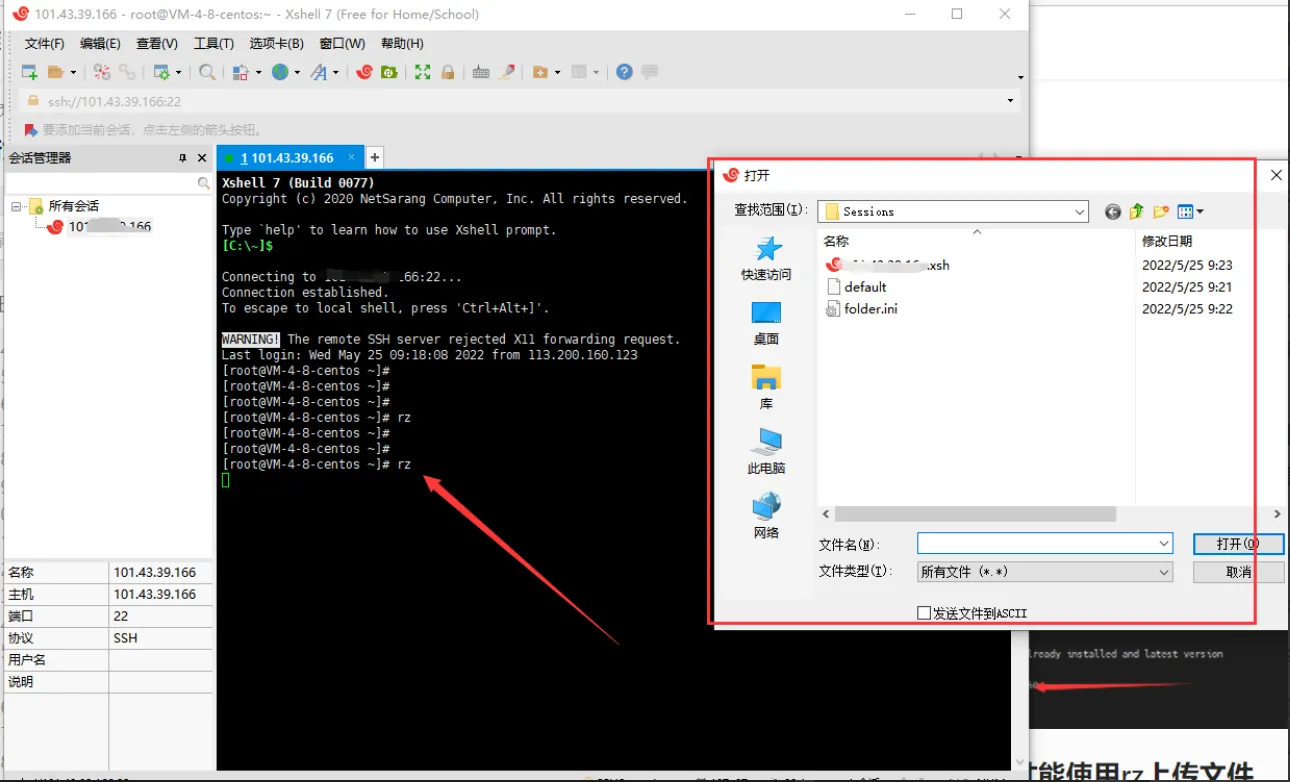The height and width of the screenshot is (782, 1290).
Task: Click the magnifier Find icon in toolbar
Action: tap(207, 72)
